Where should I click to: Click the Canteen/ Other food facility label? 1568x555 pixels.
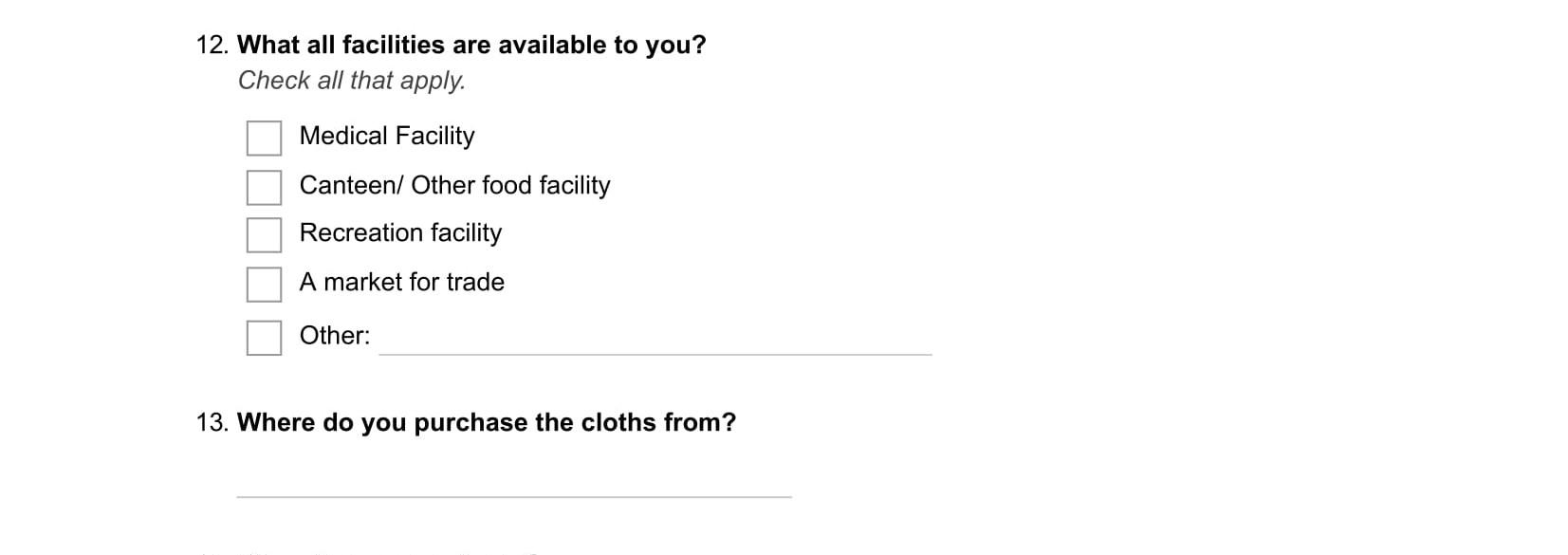454,185
